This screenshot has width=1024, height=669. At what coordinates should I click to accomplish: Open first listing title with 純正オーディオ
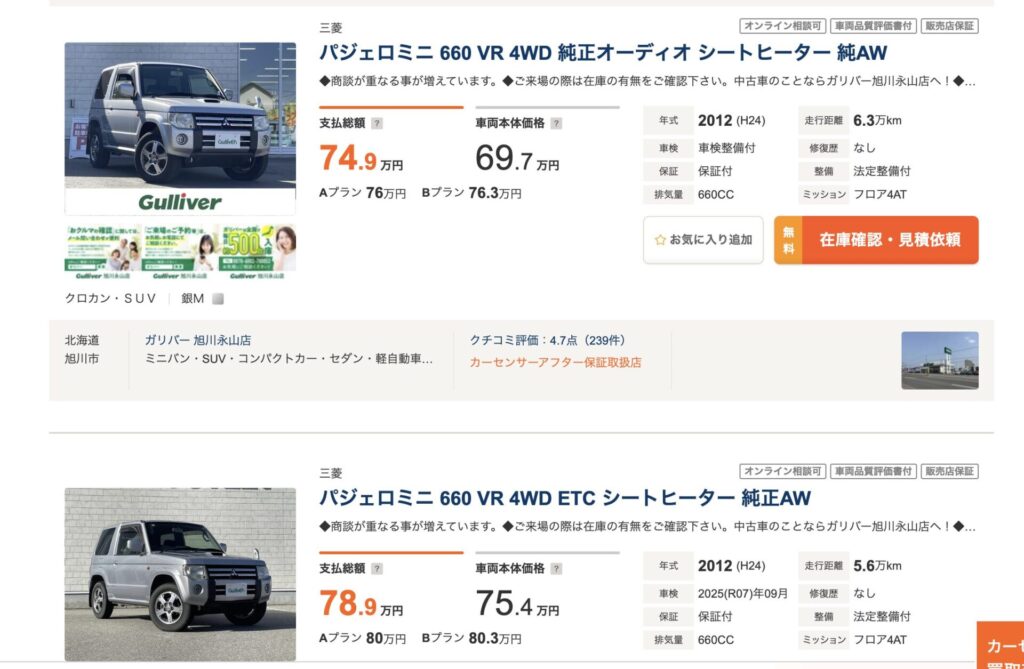pos(603,52)
